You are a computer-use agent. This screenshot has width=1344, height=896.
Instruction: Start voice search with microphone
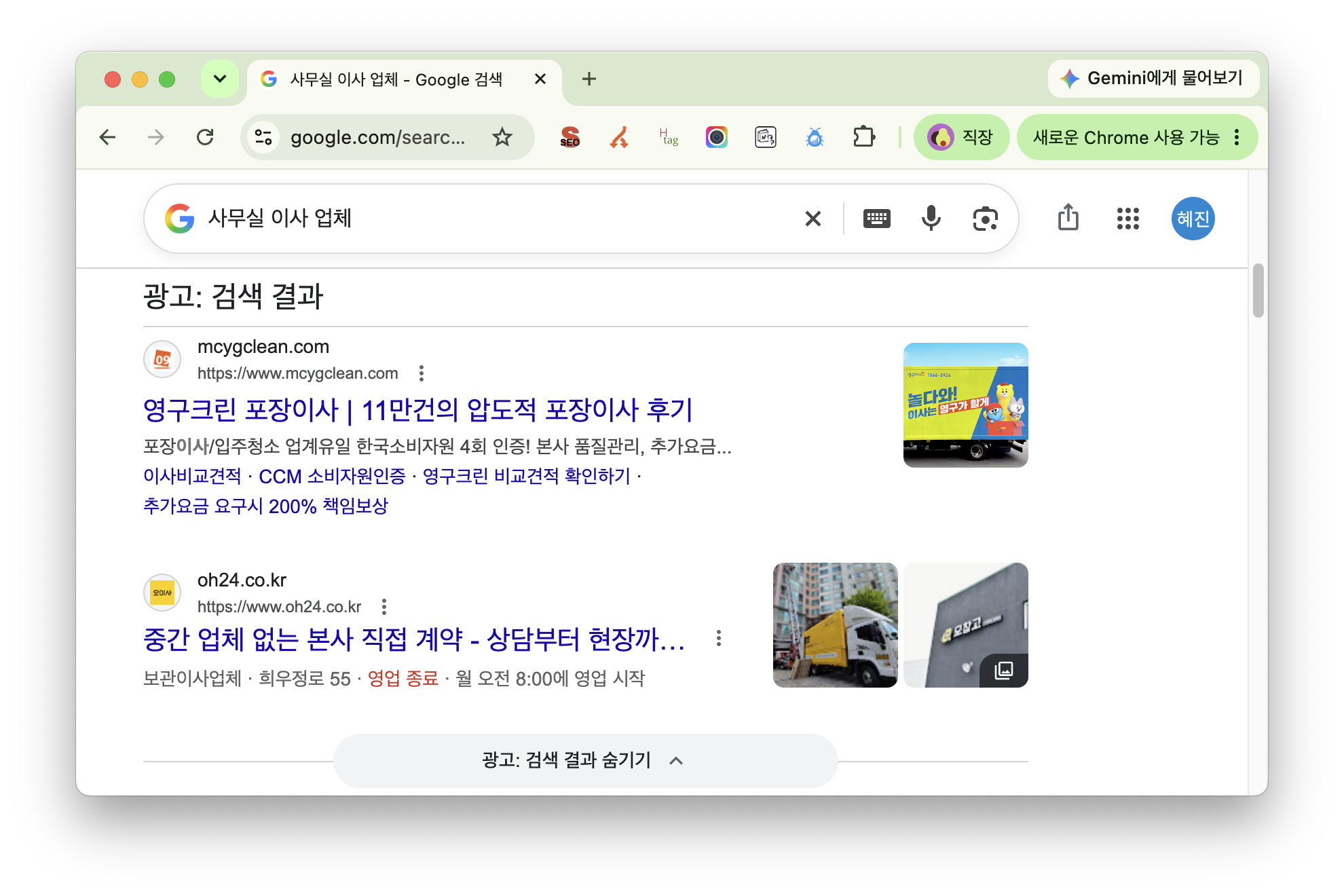pyautogui.click(x=931, y=219)
